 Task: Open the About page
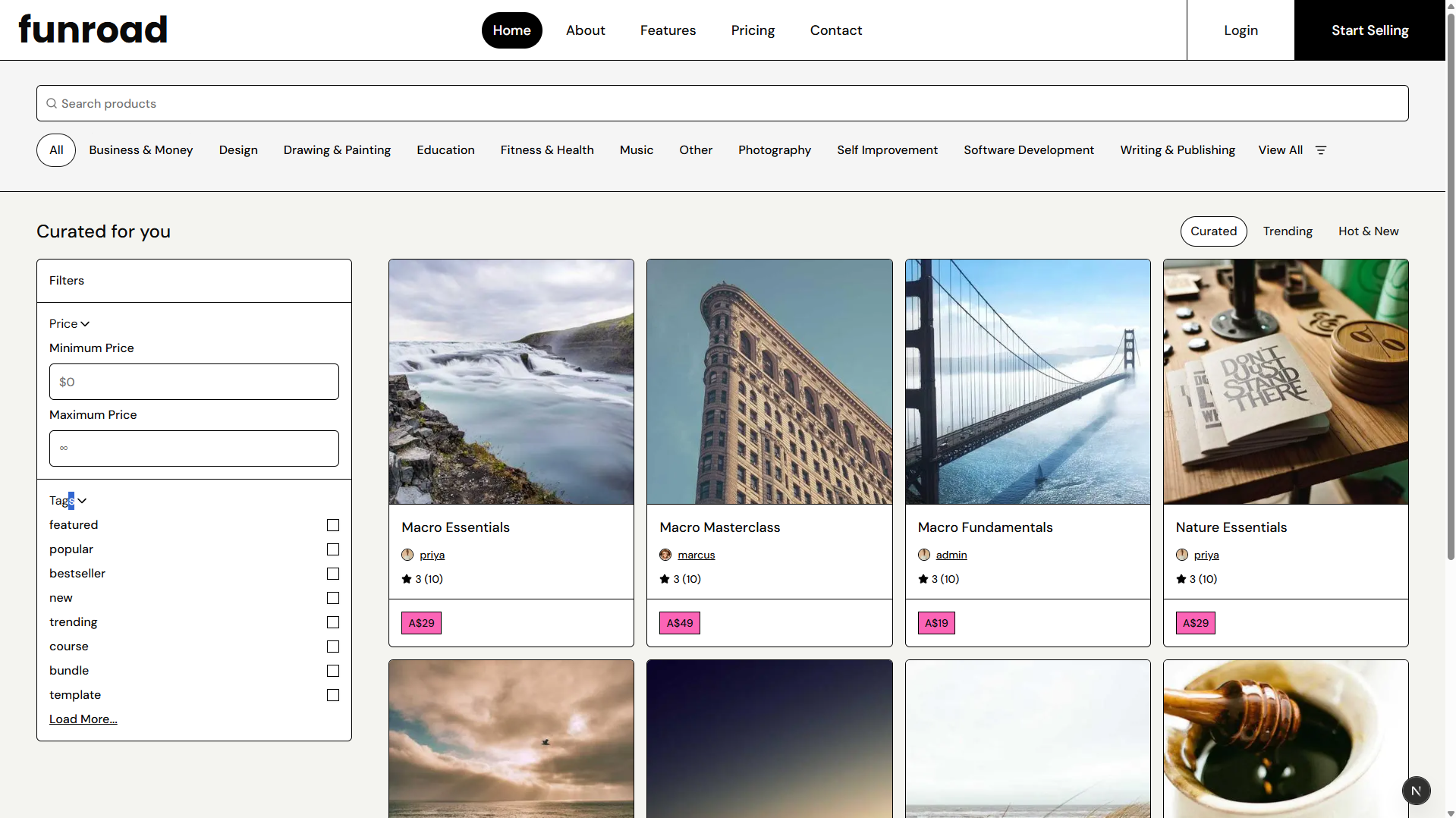point(585,30)
